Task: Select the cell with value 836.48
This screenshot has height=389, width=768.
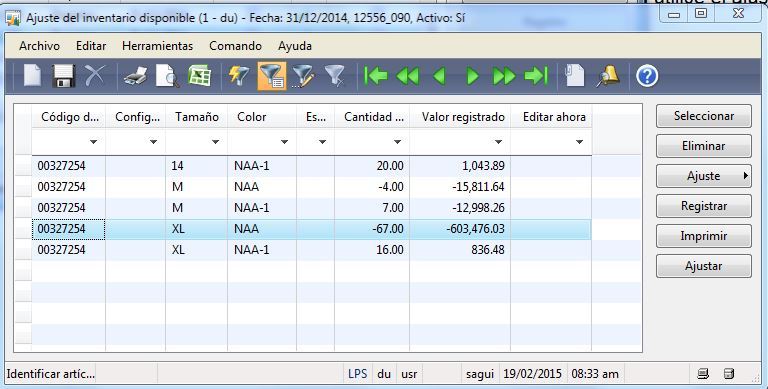Action: (x=460, y=250)
